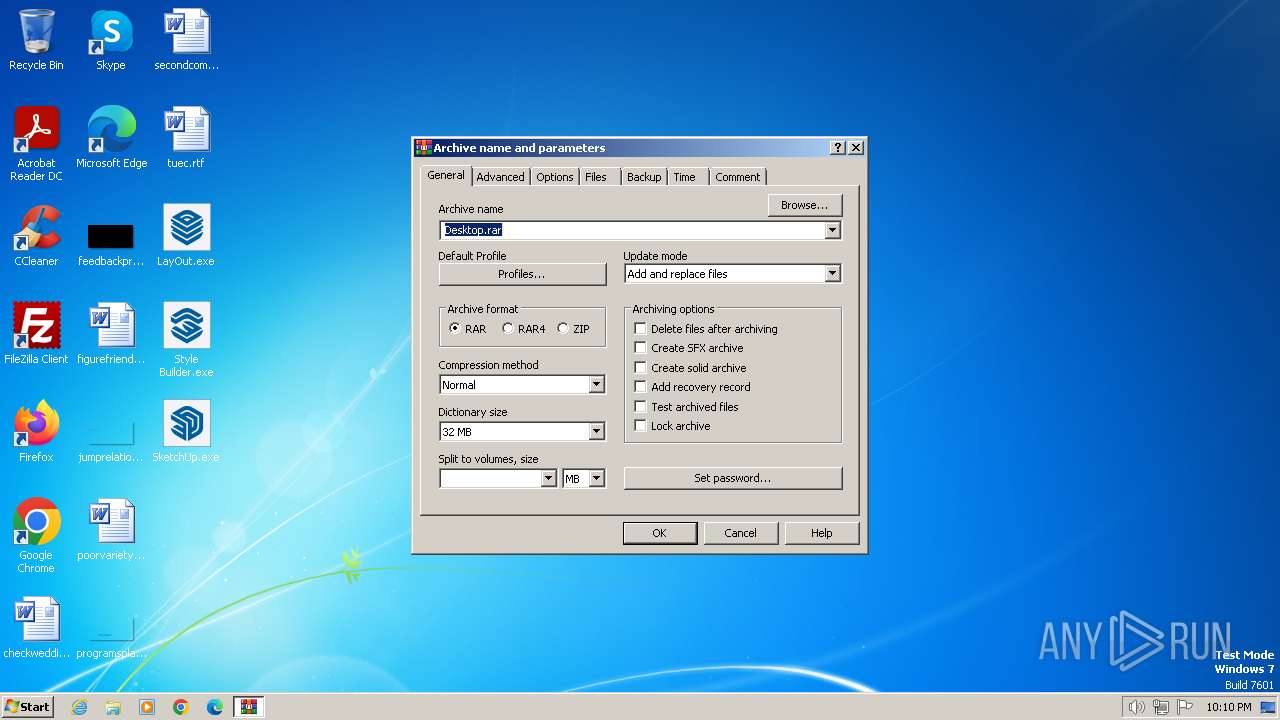Launch Firefox from the desktop
1280x720 pixels.
coord(36,432)
